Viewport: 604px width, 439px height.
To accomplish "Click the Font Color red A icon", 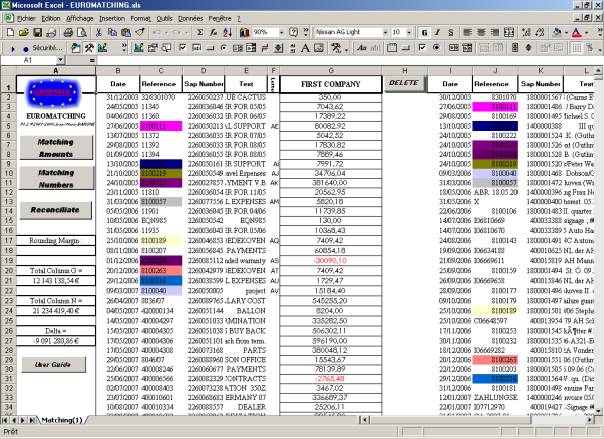I will click(576, 32).
